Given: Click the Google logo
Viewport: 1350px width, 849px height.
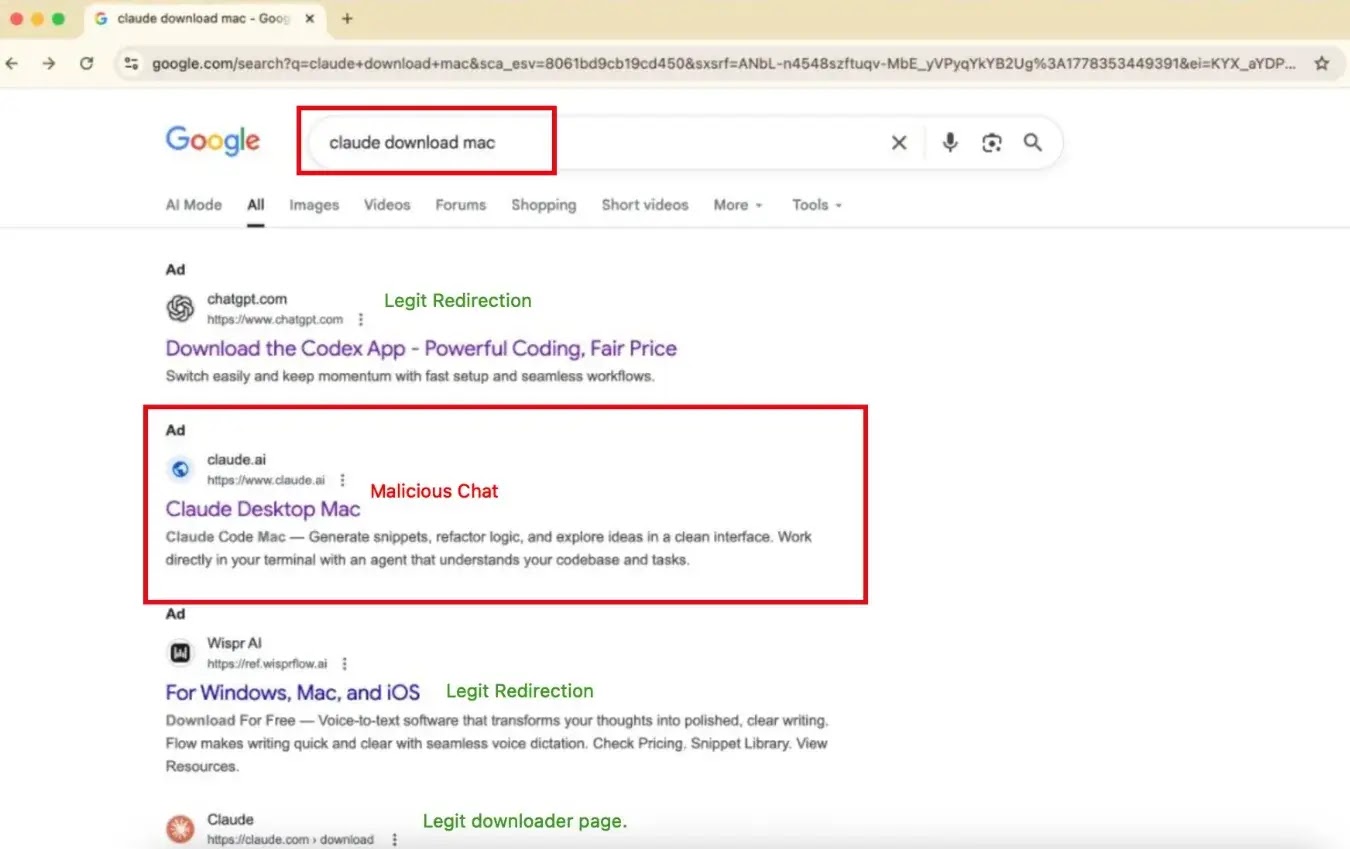Looking at the screenshot, I should click(x=213, y=141).
